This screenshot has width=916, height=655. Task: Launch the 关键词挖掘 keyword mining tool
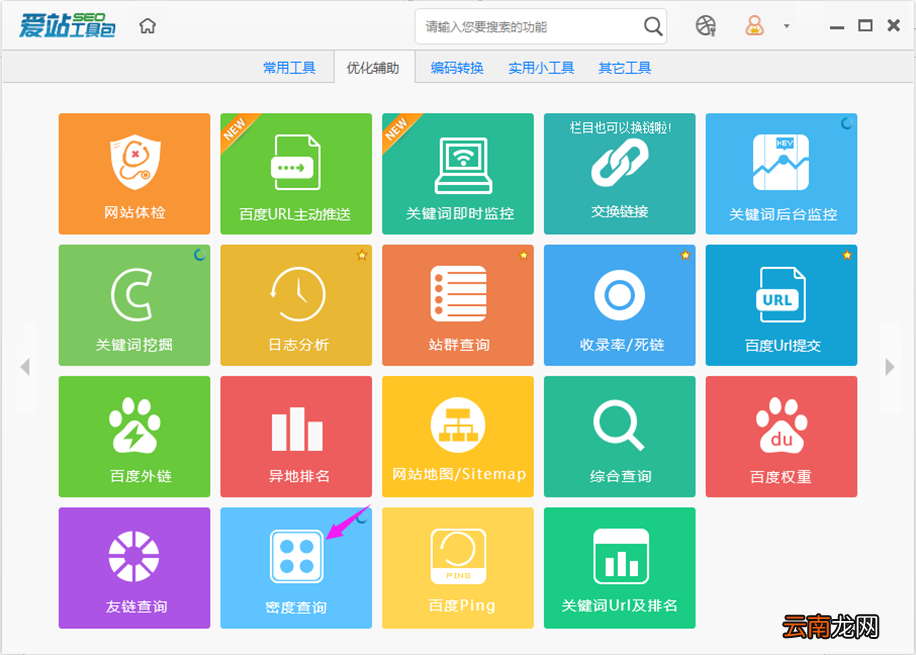tap(134, 305)
